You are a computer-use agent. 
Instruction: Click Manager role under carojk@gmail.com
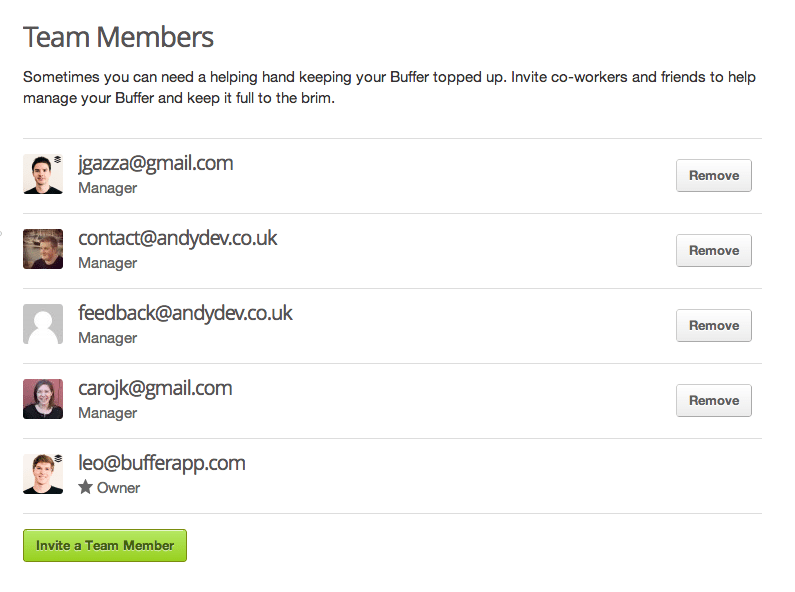[x=107, y=413]
